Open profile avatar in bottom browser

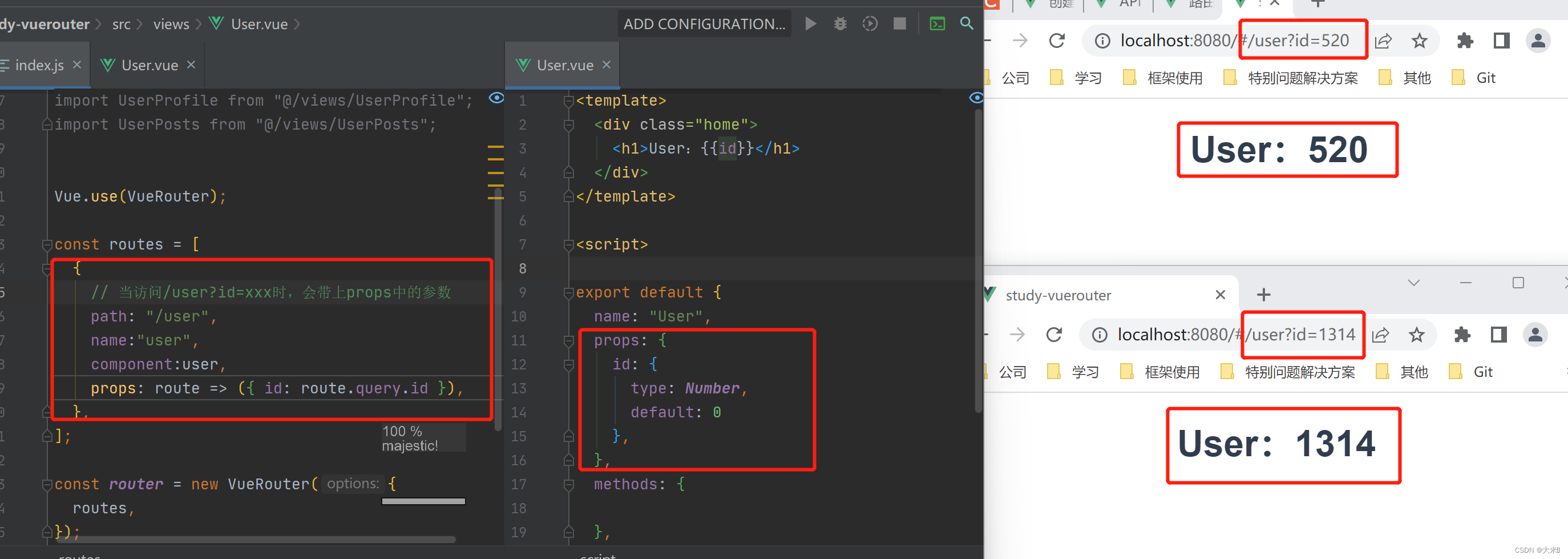[1535, 335]
